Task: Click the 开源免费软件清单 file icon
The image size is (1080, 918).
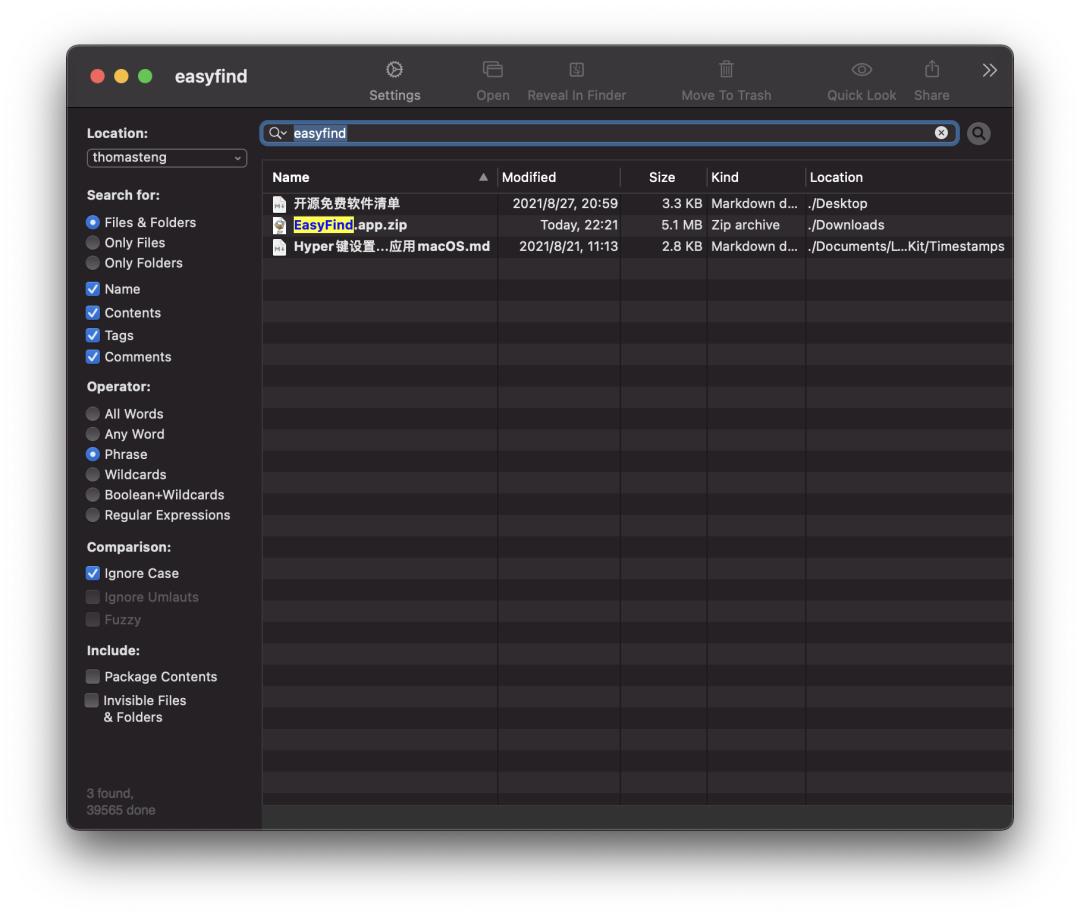Action: [x=279, y=204]
